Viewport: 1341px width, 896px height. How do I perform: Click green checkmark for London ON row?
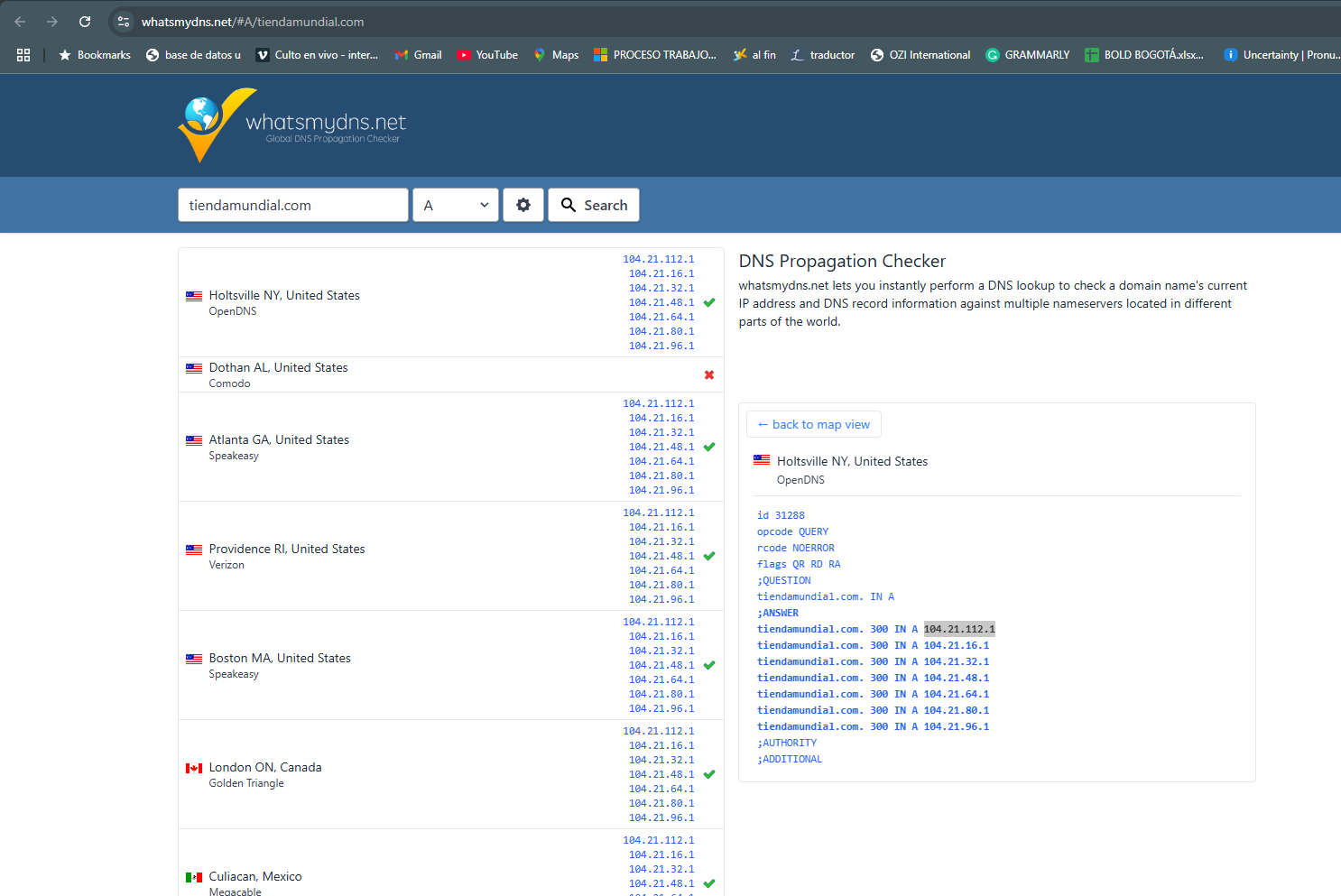pos(709,774)
